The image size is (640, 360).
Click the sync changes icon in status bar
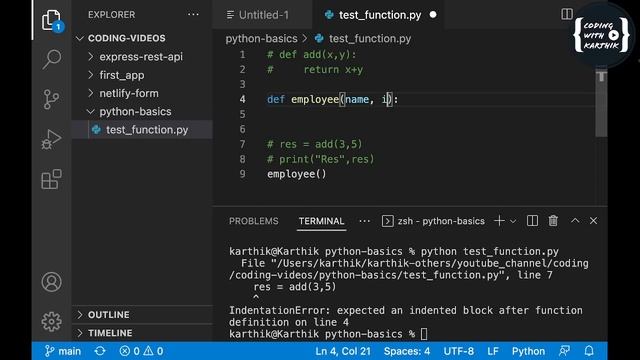coord(100,351)
